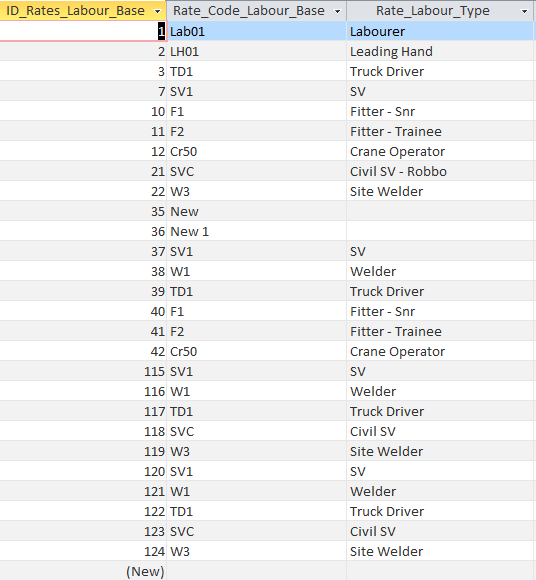Click the Lab01 rate code cell
The image size is (536, 580).
pyautogui.click(x=256, y=31)
